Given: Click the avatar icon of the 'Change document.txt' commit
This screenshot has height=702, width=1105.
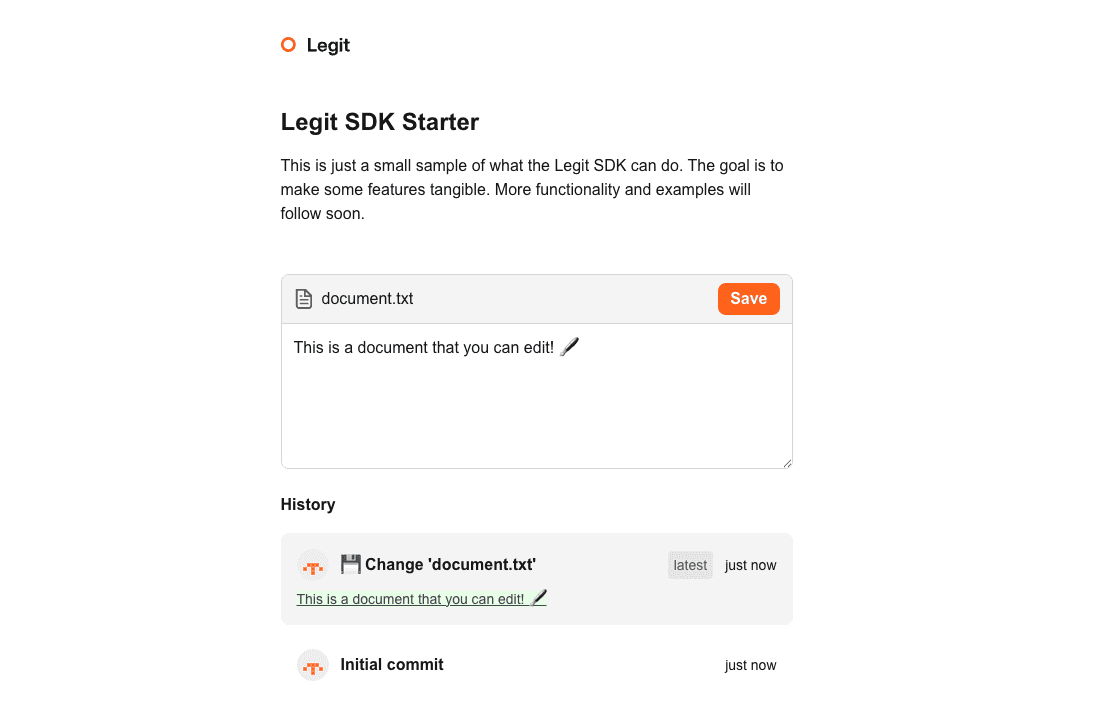Looking at the screenshot, I should [x=312, y=565].
